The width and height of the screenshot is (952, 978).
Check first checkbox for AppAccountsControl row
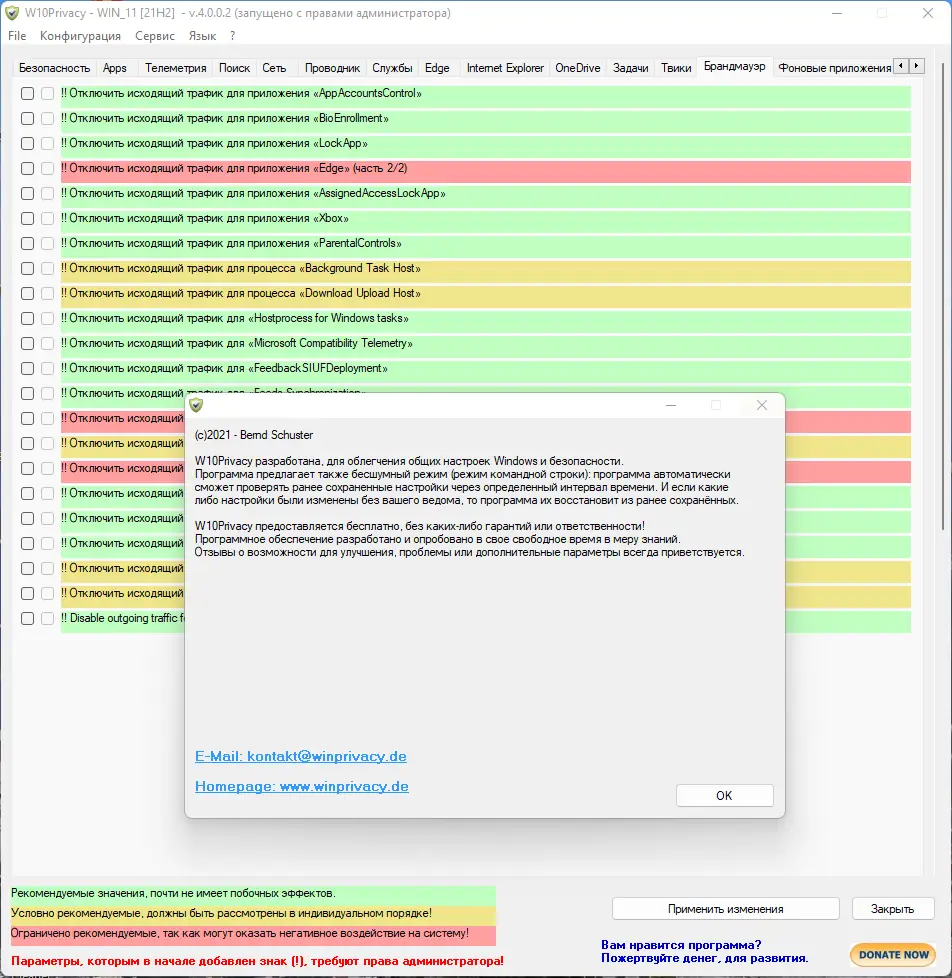pyautogui.click(x=27, y=94)
